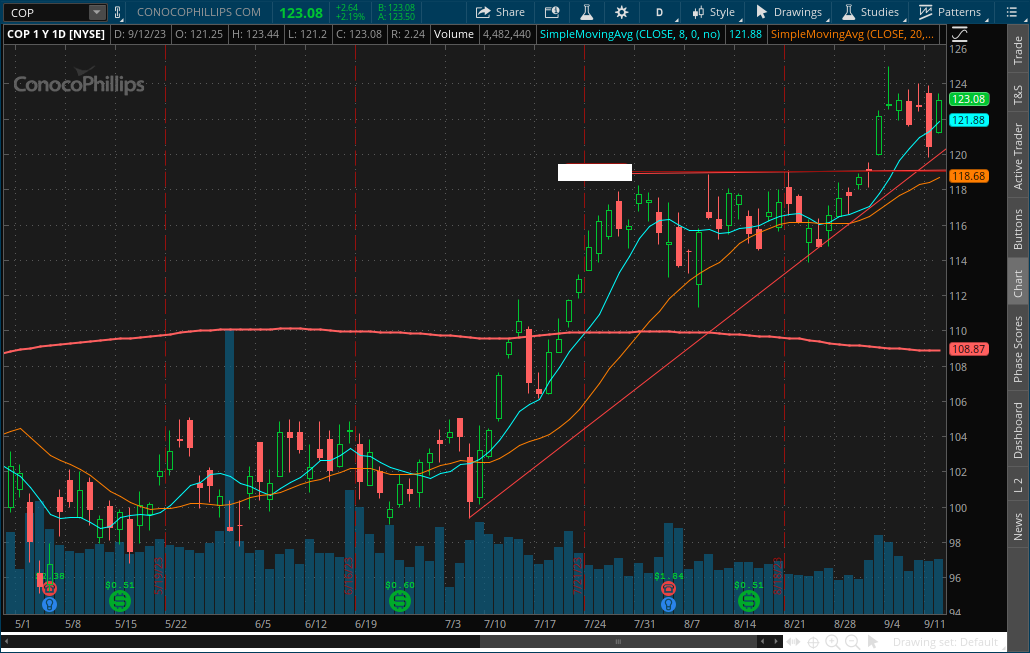Open the News side tab
Viewport: 1030px width, 653px height.
click(x=1018, y=526)
